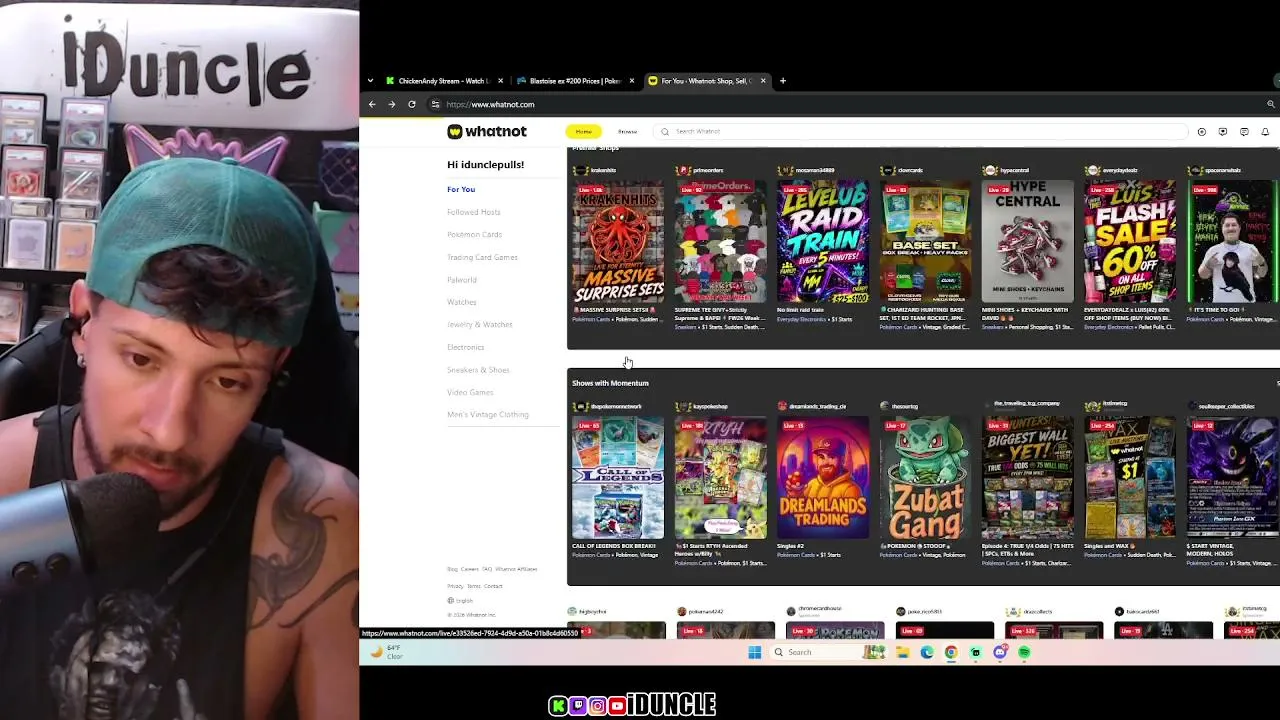
Task: Open the Supreme tee giveaway stream thumbnail
Action: (720, 242)
